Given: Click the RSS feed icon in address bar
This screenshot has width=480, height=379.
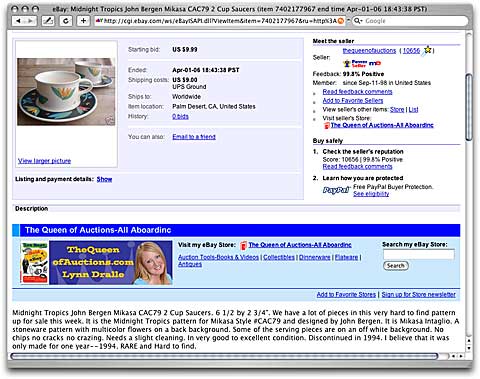Looking at the screenshot, I should pos(341,21).
